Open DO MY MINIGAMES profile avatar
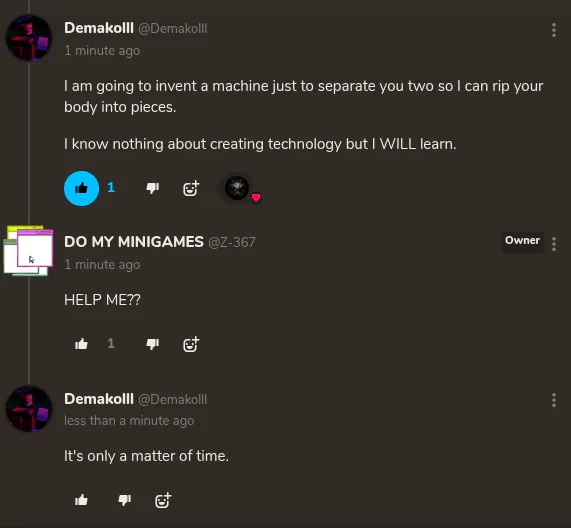This screenshot has width=571, height=528. pos(29,251)
